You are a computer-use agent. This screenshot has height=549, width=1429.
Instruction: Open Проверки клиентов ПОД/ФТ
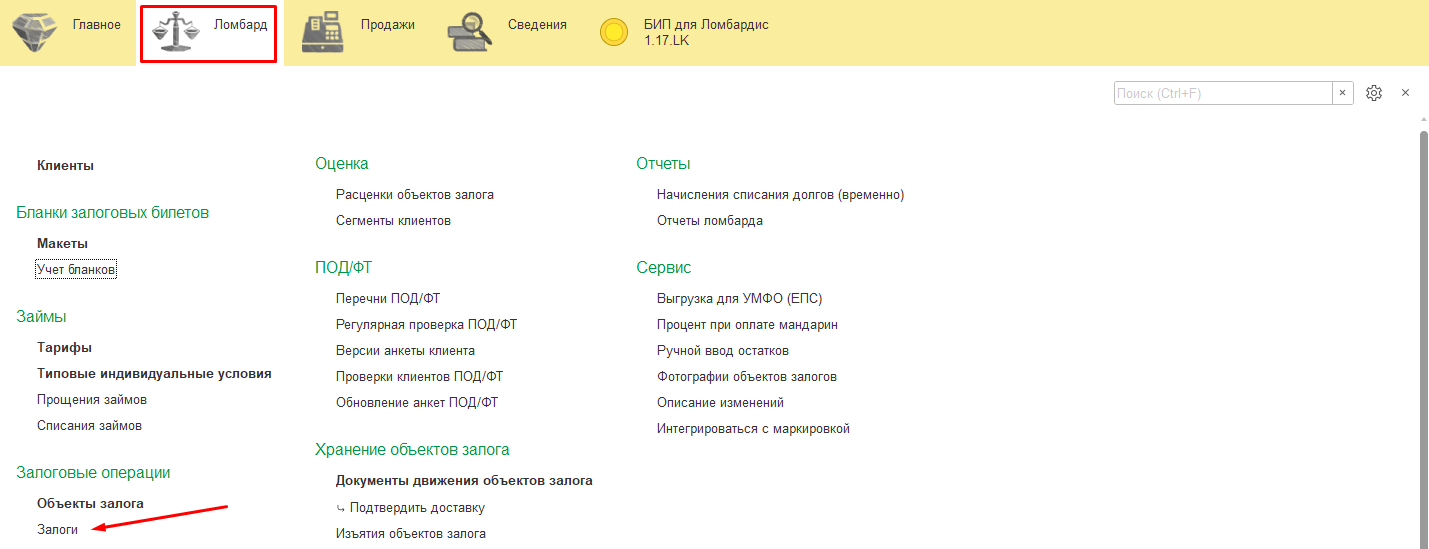[x=419, y=376]
